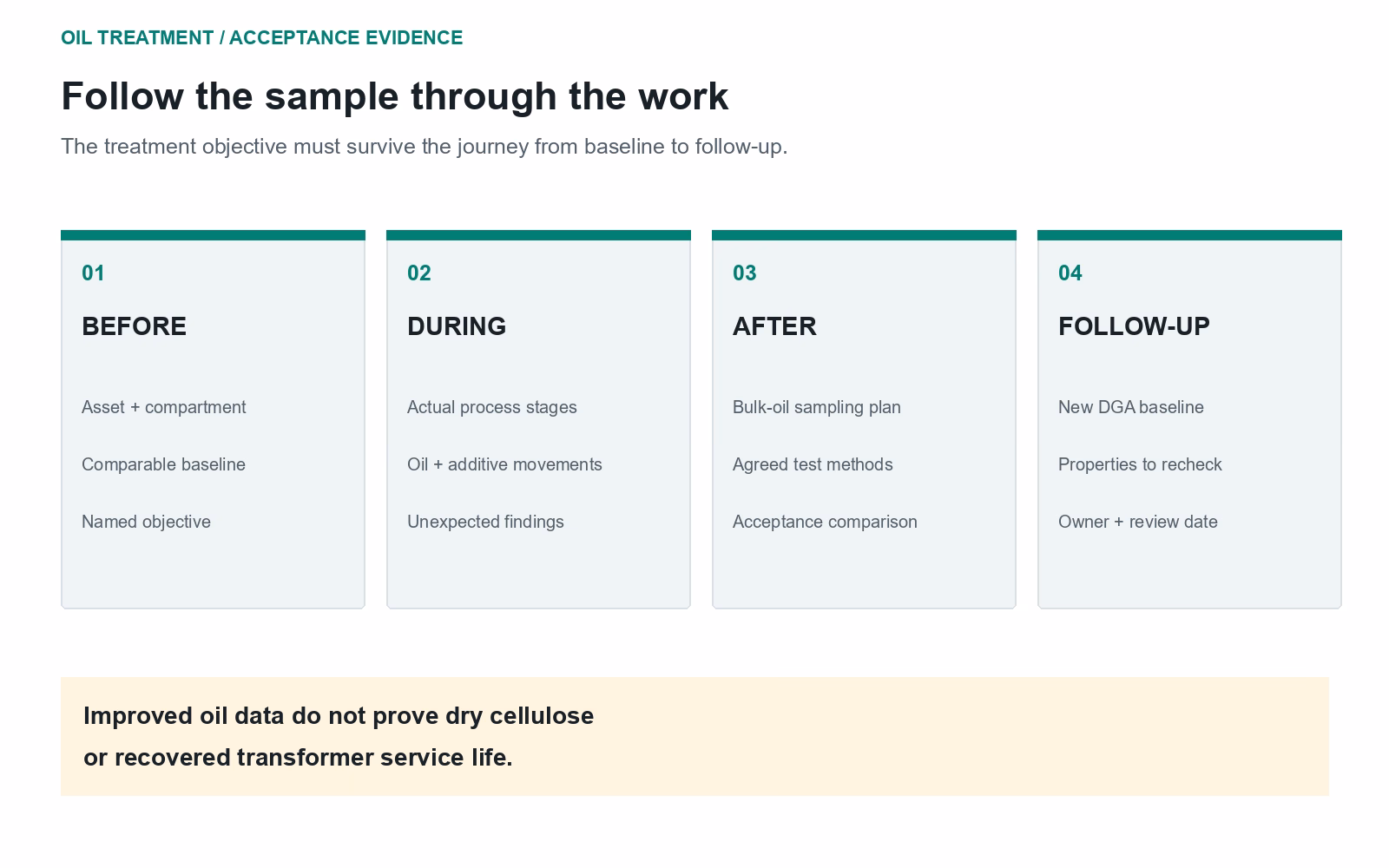
Task: Select the title 'Follow the sample through the work'
Action: [395, 96]
